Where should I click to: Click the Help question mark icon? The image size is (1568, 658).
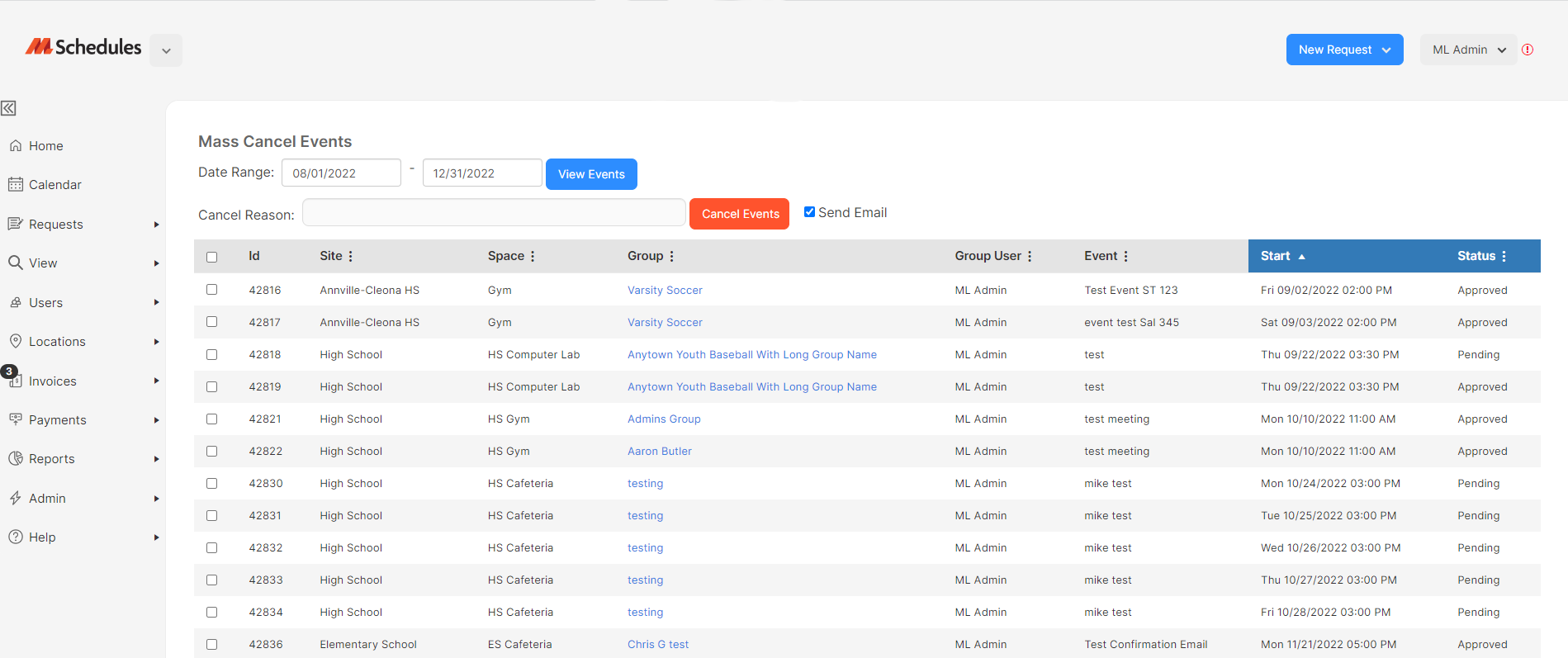point(15,537)
